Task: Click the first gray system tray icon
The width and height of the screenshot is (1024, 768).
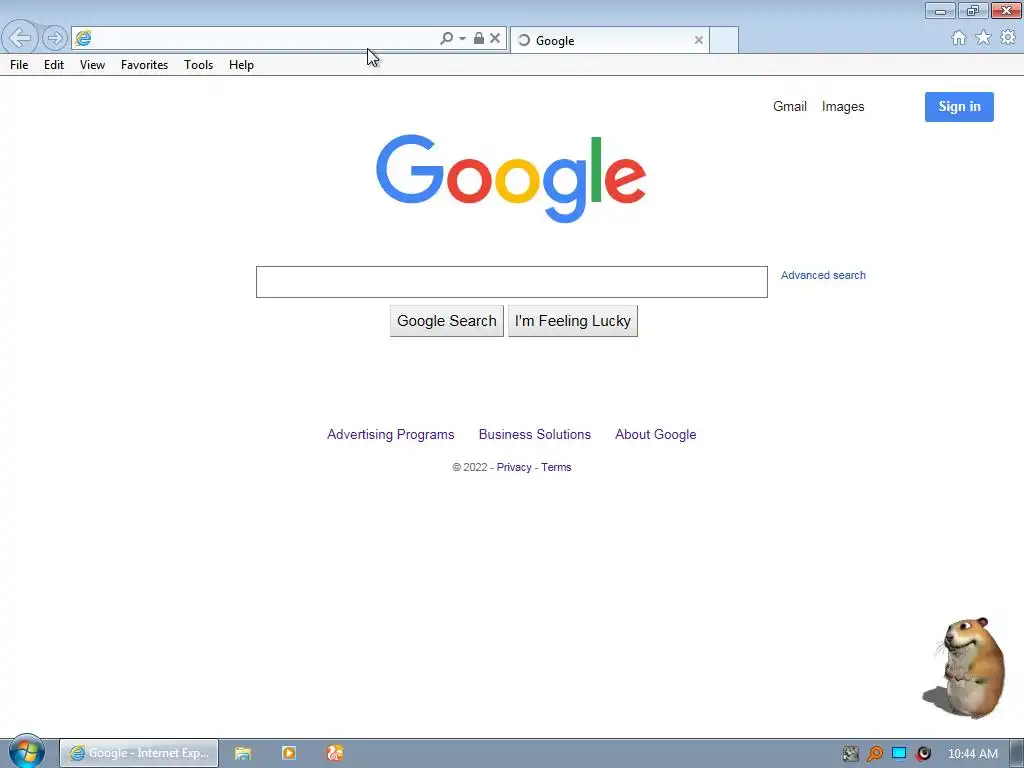Action: point(850,754)
